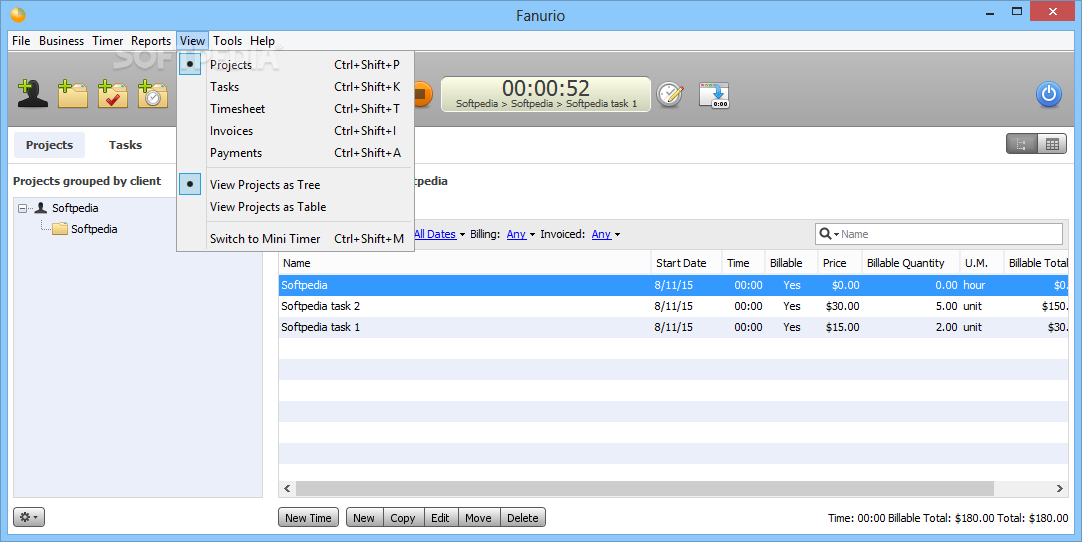Open the All Dates filter dropdown
This screenshot has height=542, width=1082.
(440, 234)
